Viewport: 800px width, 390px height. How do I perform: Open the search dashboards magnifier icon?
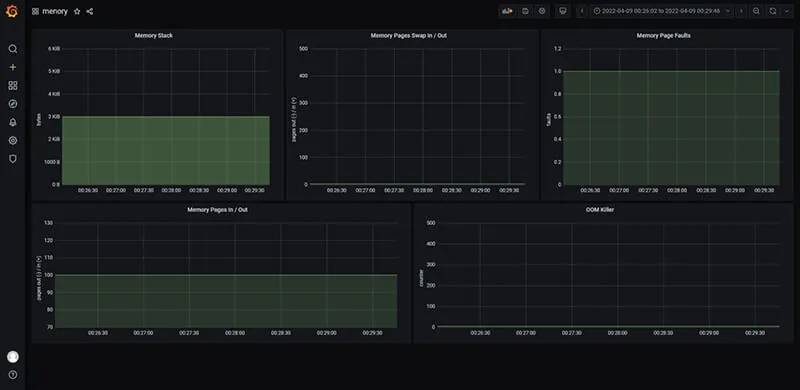click(x=13, y=49)
